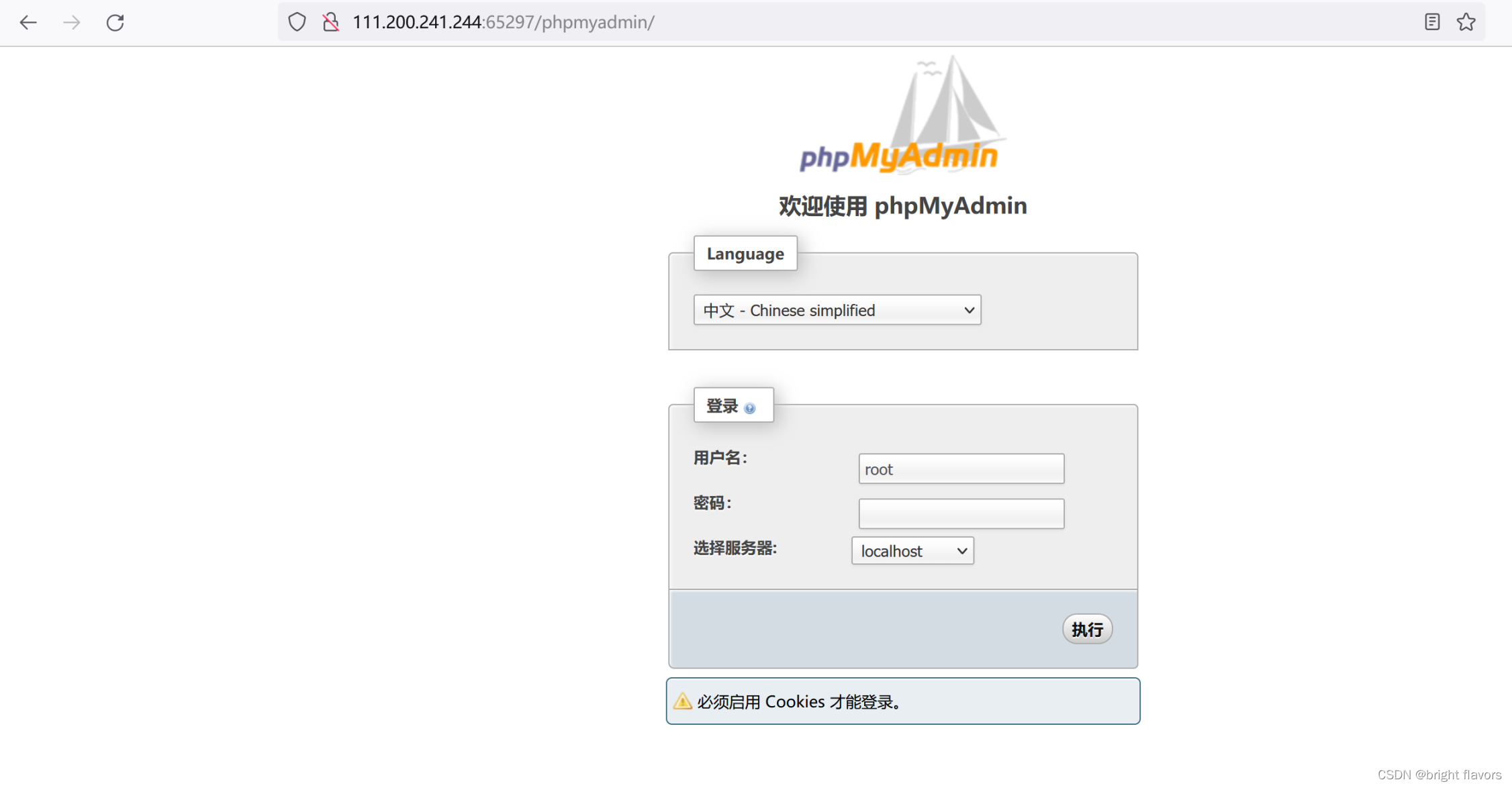Go back with the browser back arrow
Screen dimensions: 1512x788
pyautogui.click(x=28, y=23)
